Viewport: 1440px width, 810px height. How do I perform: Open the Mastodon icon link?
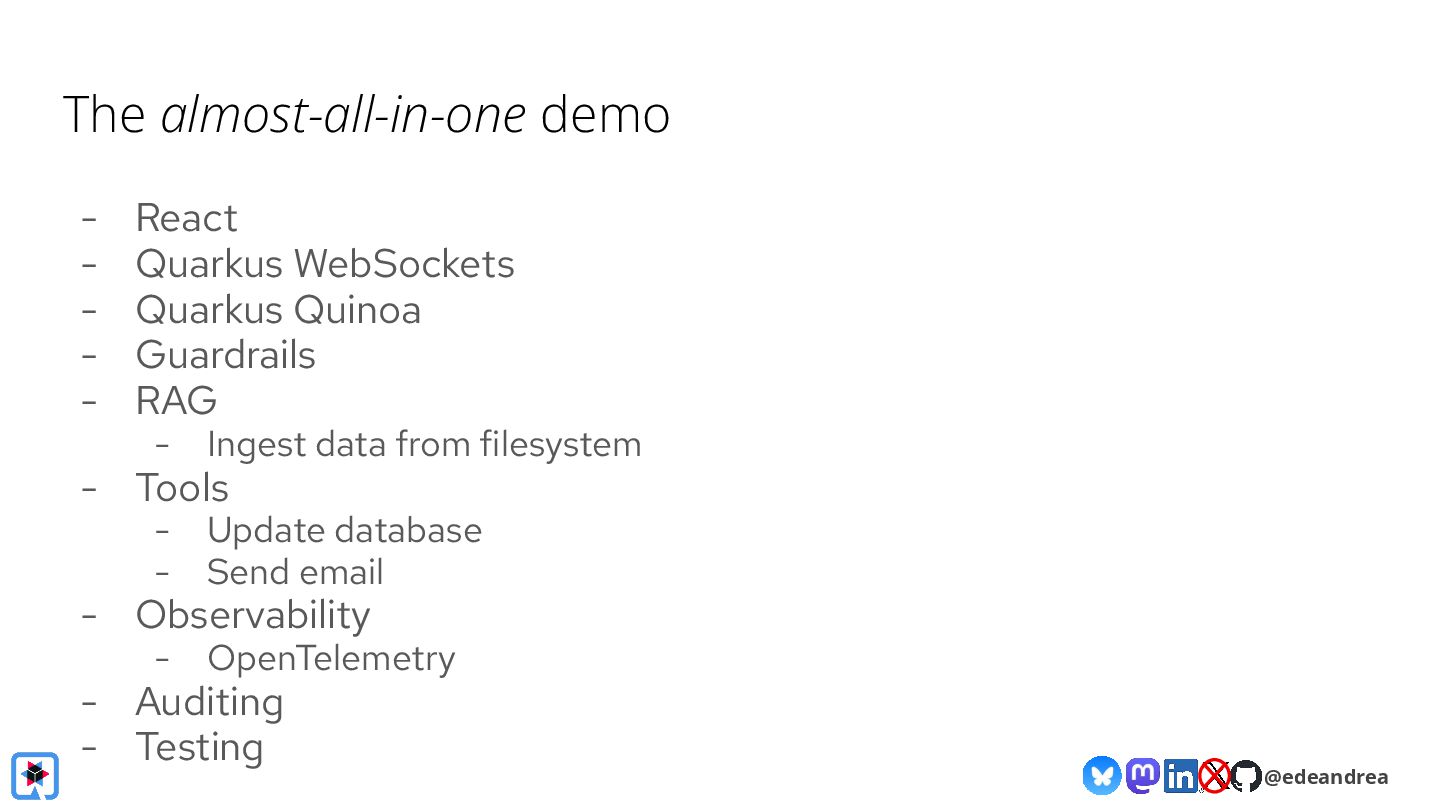[1143, 775]
